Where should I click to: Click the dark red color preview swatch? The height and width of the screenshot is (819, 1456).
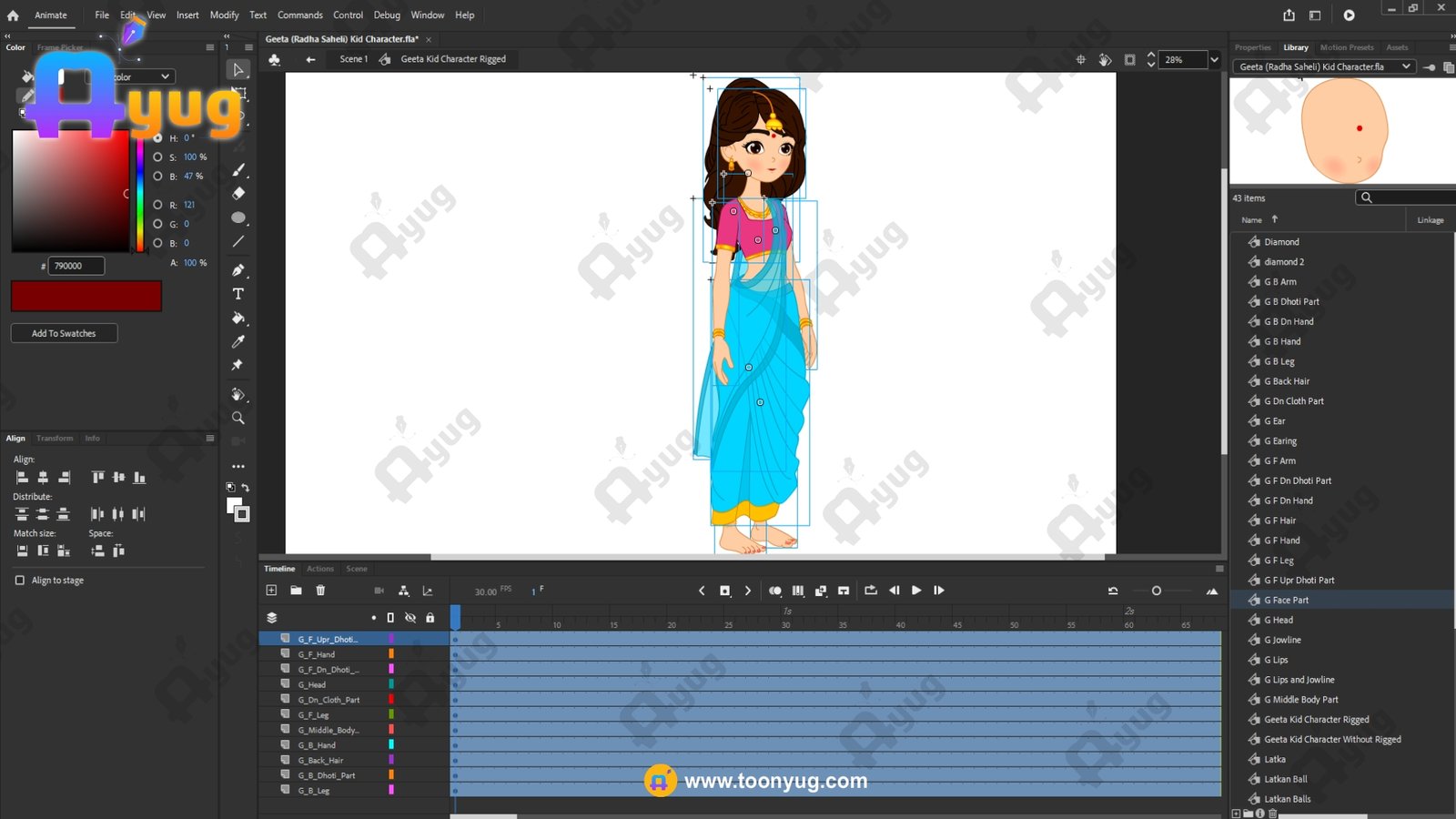tap(86, 296)
